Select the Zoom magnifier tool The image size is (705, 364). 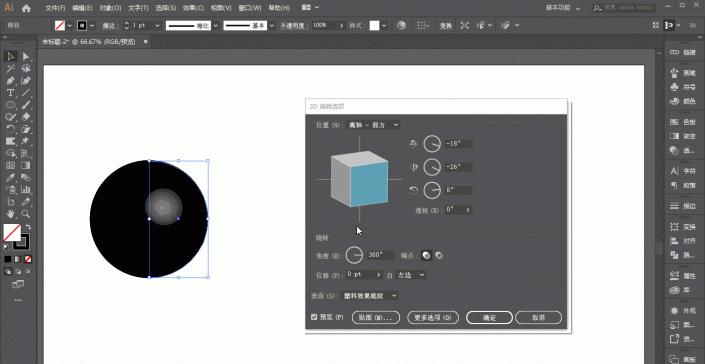pyautogui.click(x=26, y=214)
